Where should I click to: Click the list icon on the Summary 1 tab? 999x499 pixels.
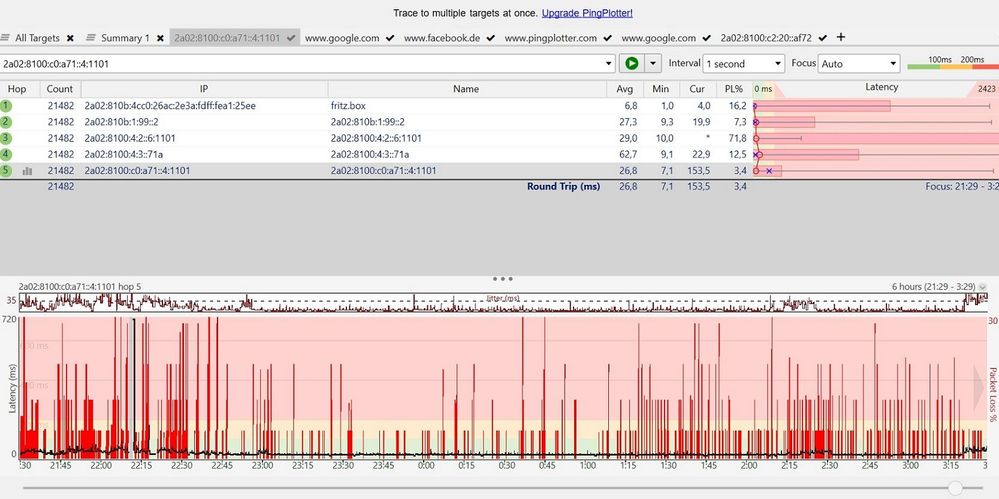tap(90, 38)
